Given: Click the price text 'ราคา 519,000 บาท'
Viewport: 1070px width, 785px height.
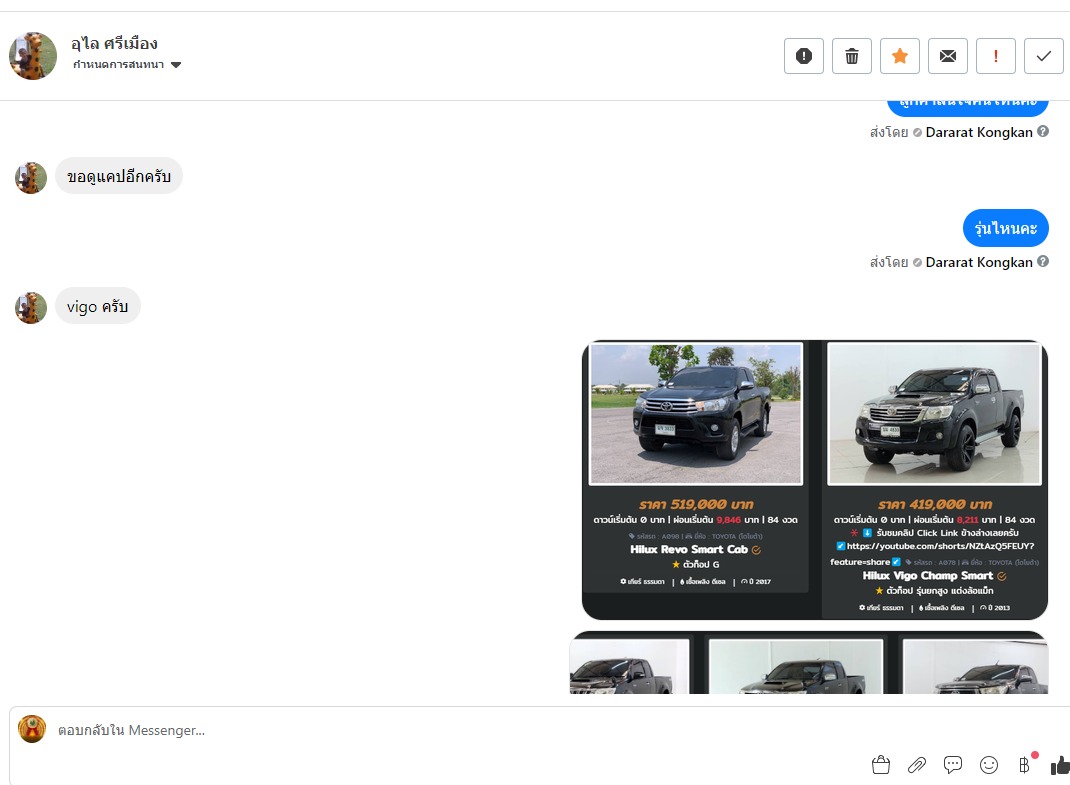Looking at the screenshot, I should pyautogui.click(x=696, y=504).
